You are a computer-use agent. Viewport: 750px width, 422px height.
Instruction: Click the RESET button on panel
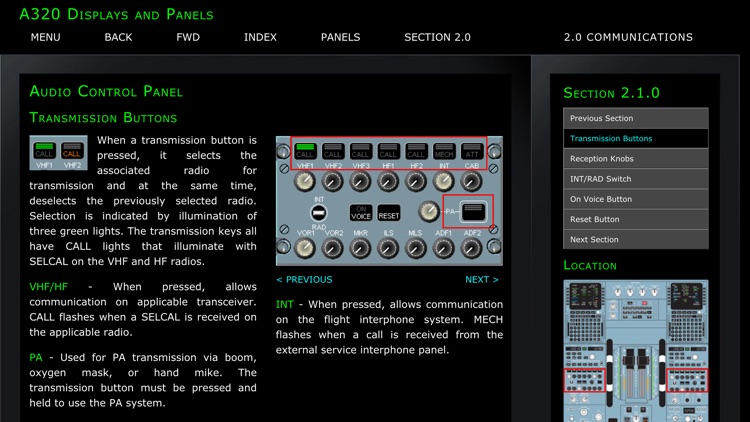388,213
